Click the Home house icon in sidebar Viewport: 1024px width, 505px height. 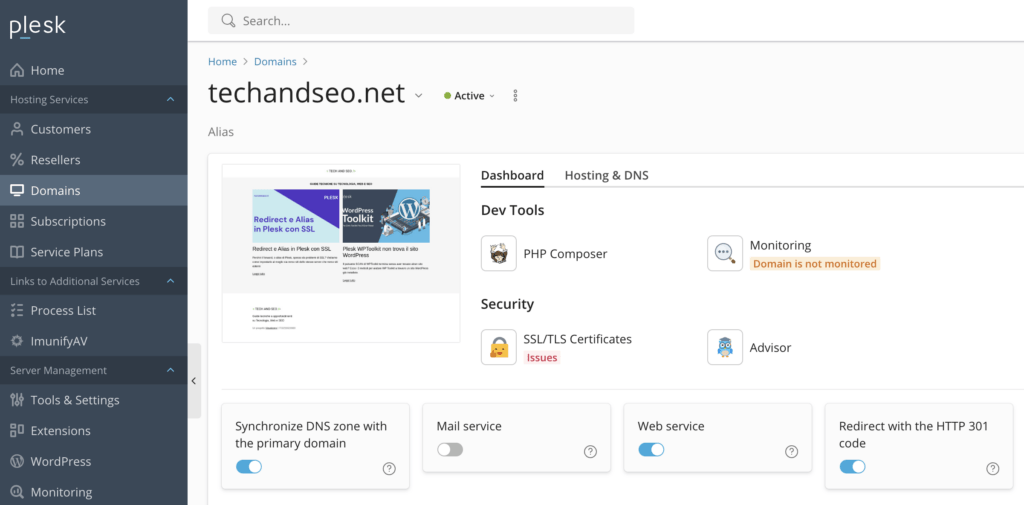[x=18, y=70]
